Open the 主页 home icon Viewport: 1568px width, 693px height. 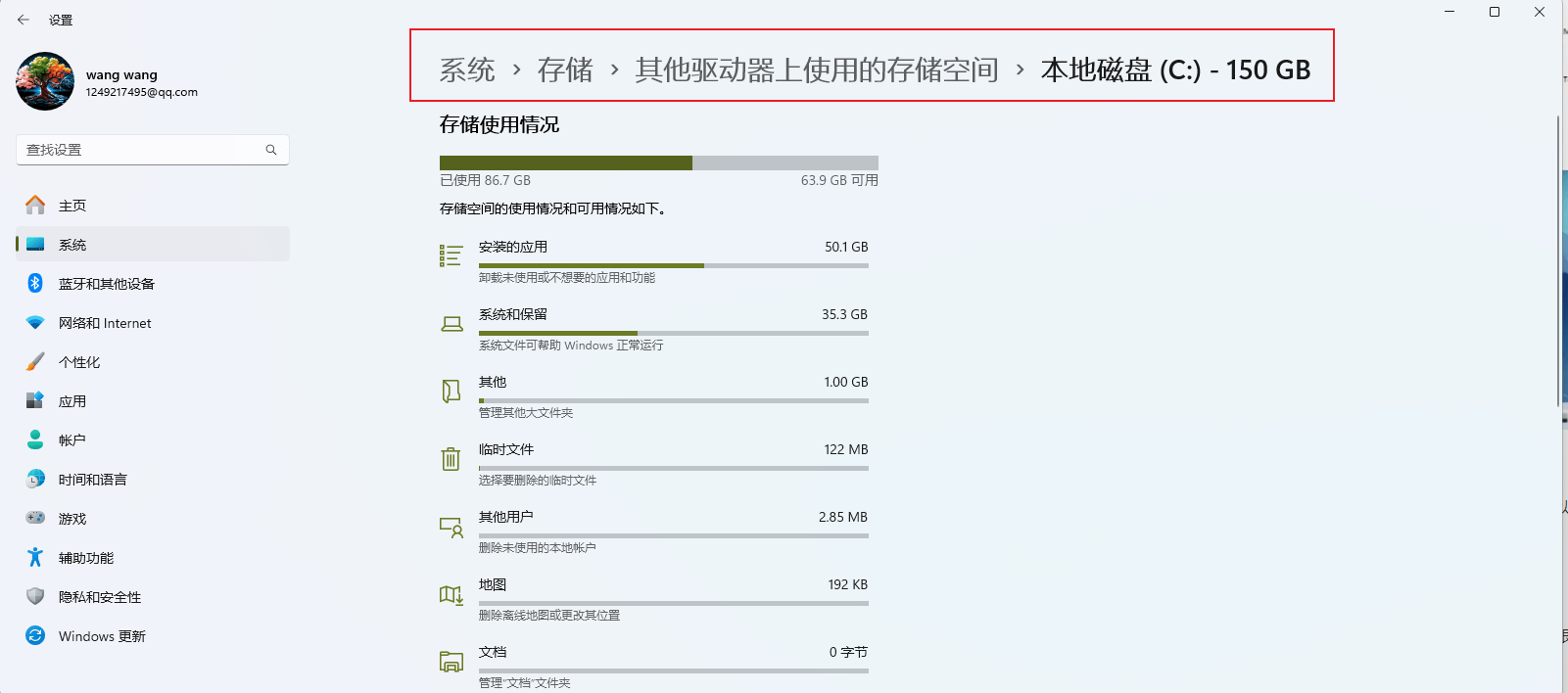pyautogui.click(x=35, y=205)
